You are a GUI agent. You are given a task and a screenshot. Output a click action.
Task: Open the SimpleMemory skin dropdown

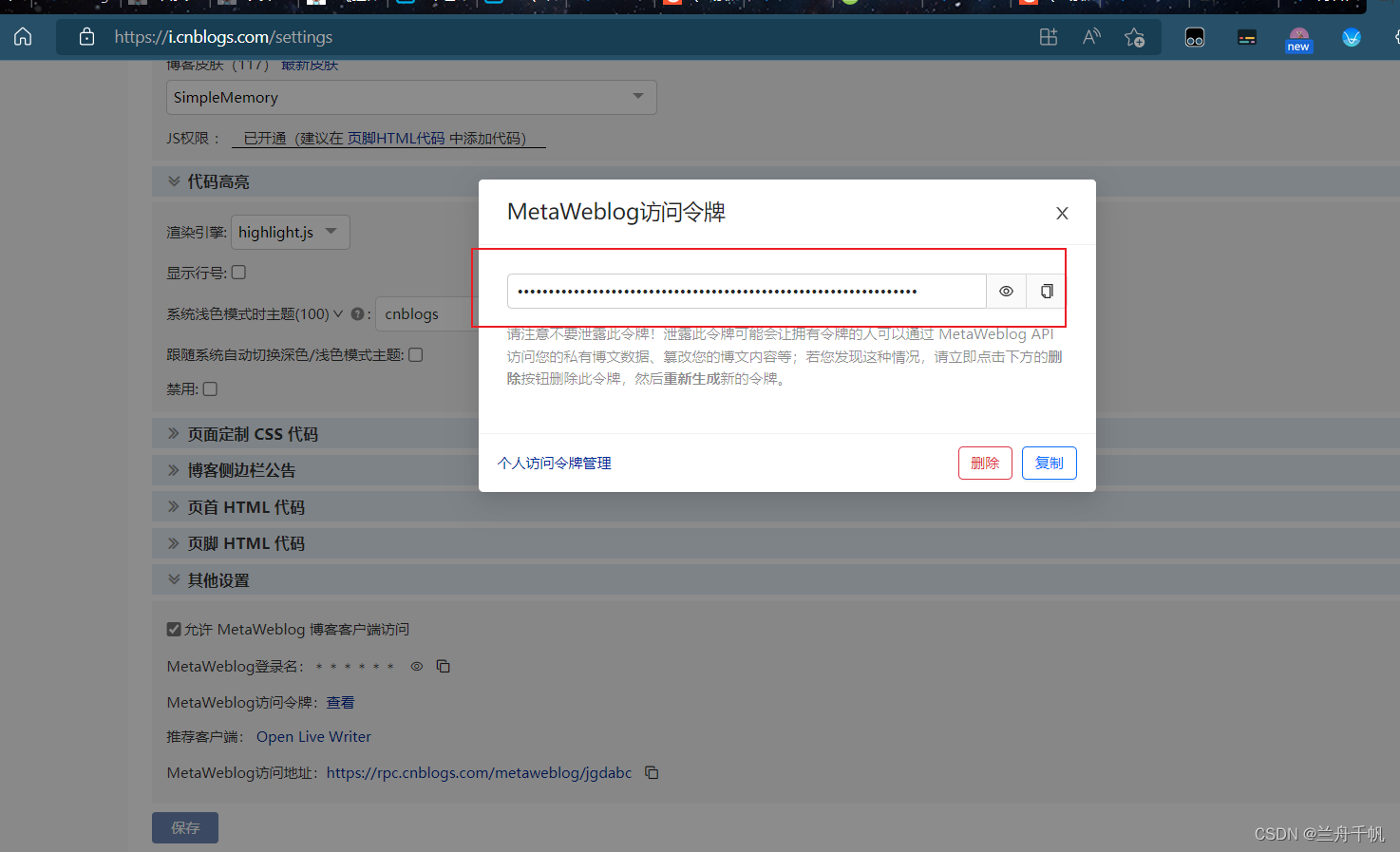(411, 97)
